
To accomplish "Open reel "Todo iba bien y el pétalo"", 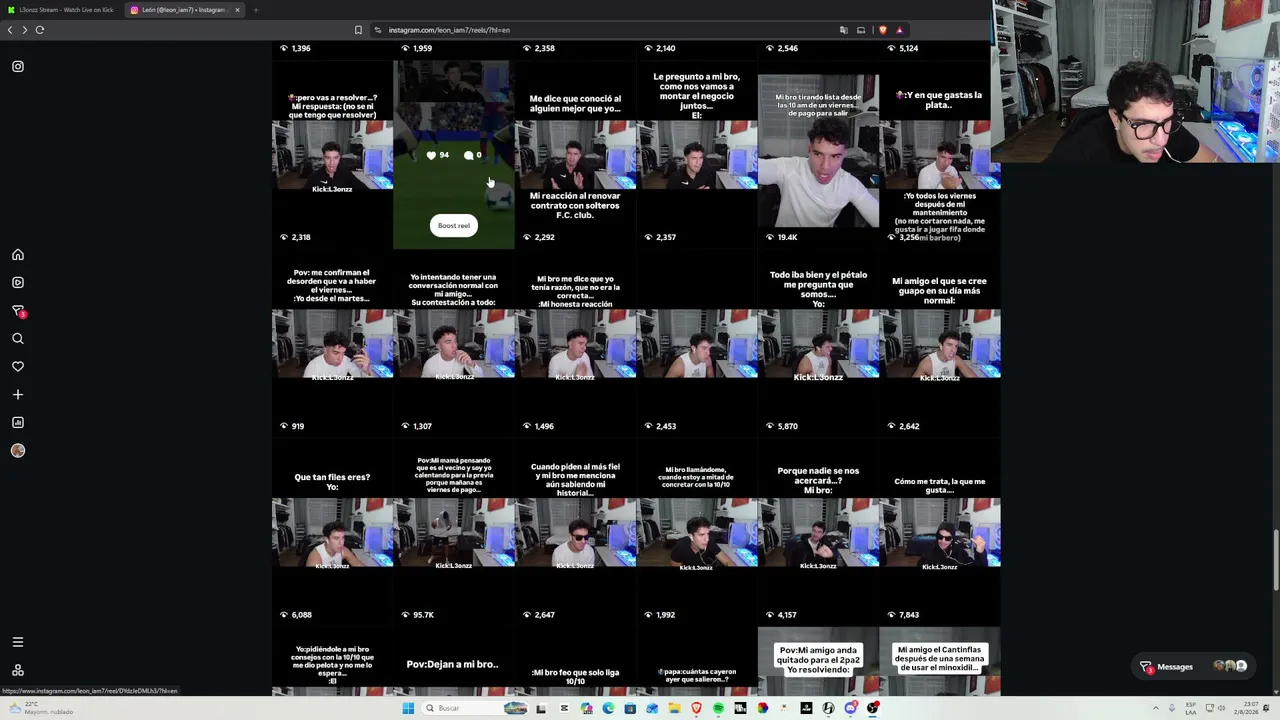I will click(x=818, y=341).
